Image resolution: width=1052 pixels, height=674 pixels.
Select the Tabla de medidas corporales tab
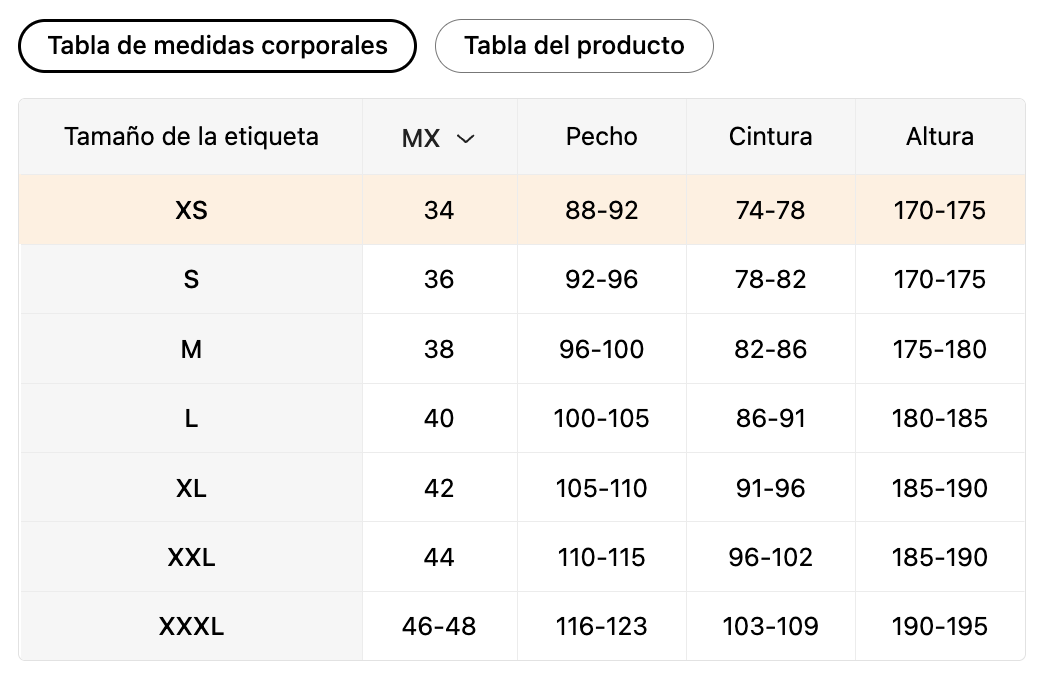point(217,46)
